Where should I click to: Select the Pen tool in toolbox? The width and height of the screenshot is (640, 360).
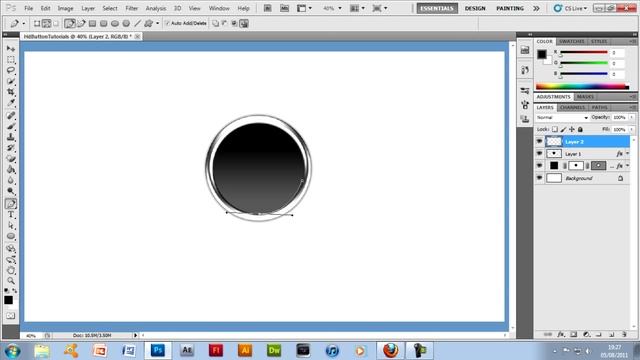coord(11,204)
